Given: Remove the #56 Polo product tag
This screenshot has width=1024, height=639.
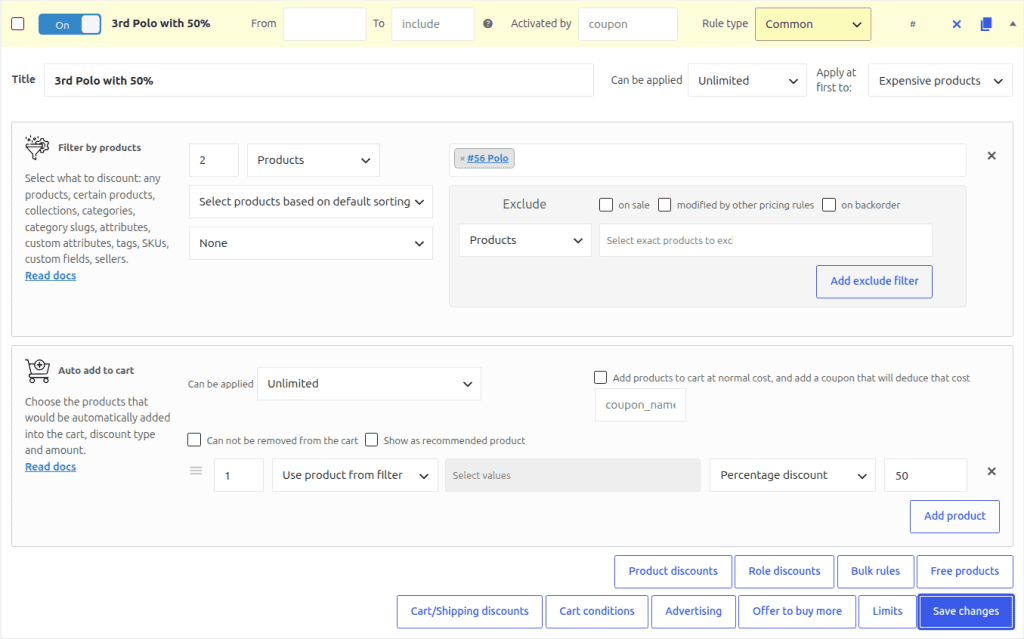Looking at the screenshot, I should [462, 158].
